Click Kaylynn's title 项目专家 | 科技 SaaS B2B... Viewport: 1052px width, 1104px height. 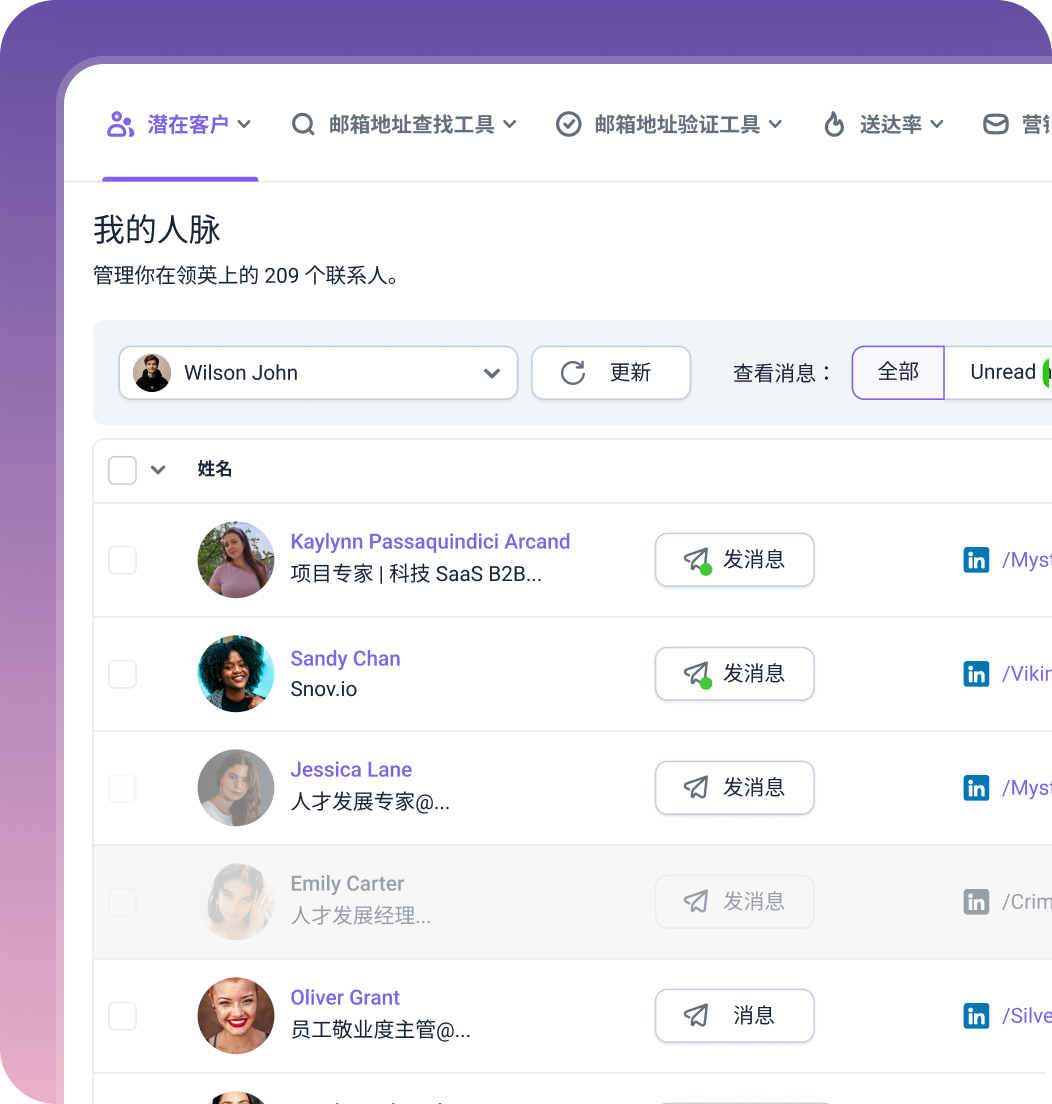tap(416, 574)
